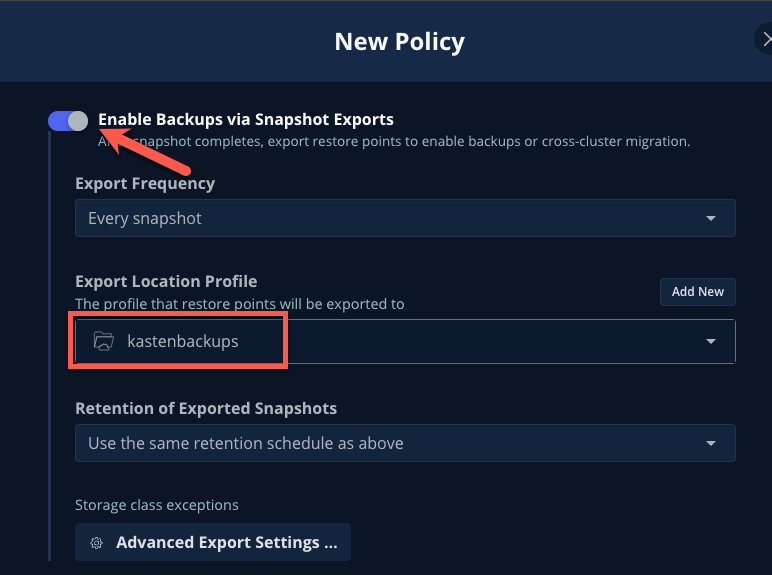Viewport: 772px width, 575px height.
Task: Open the Export Frequency dropdown
Action: 405,218
